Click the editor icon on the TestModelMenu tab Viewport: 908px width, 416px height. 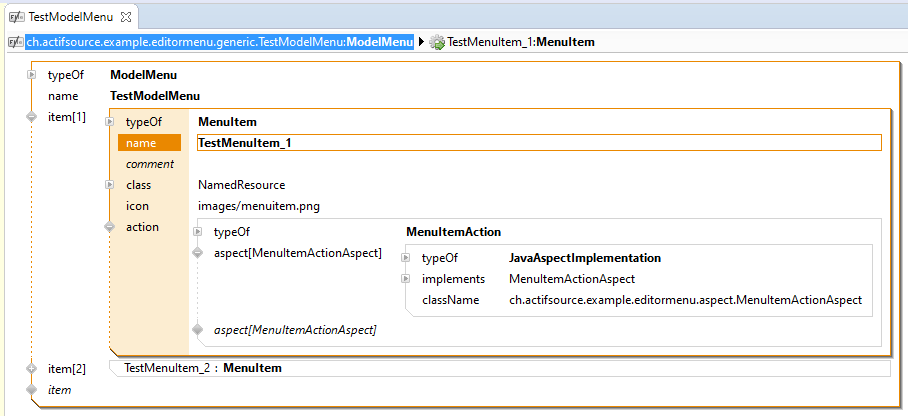coord(16,17)
